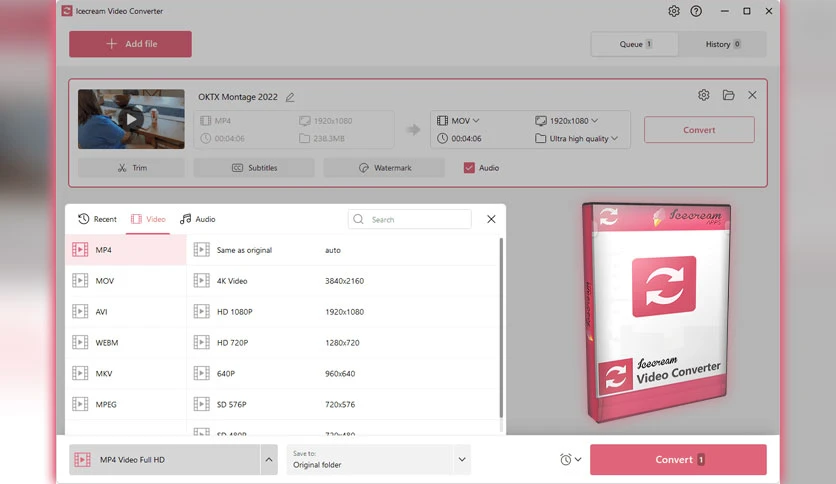Select MP4 format in list
Image resolution: width=836 pixels, height=484 pixels.
[126, 250]
